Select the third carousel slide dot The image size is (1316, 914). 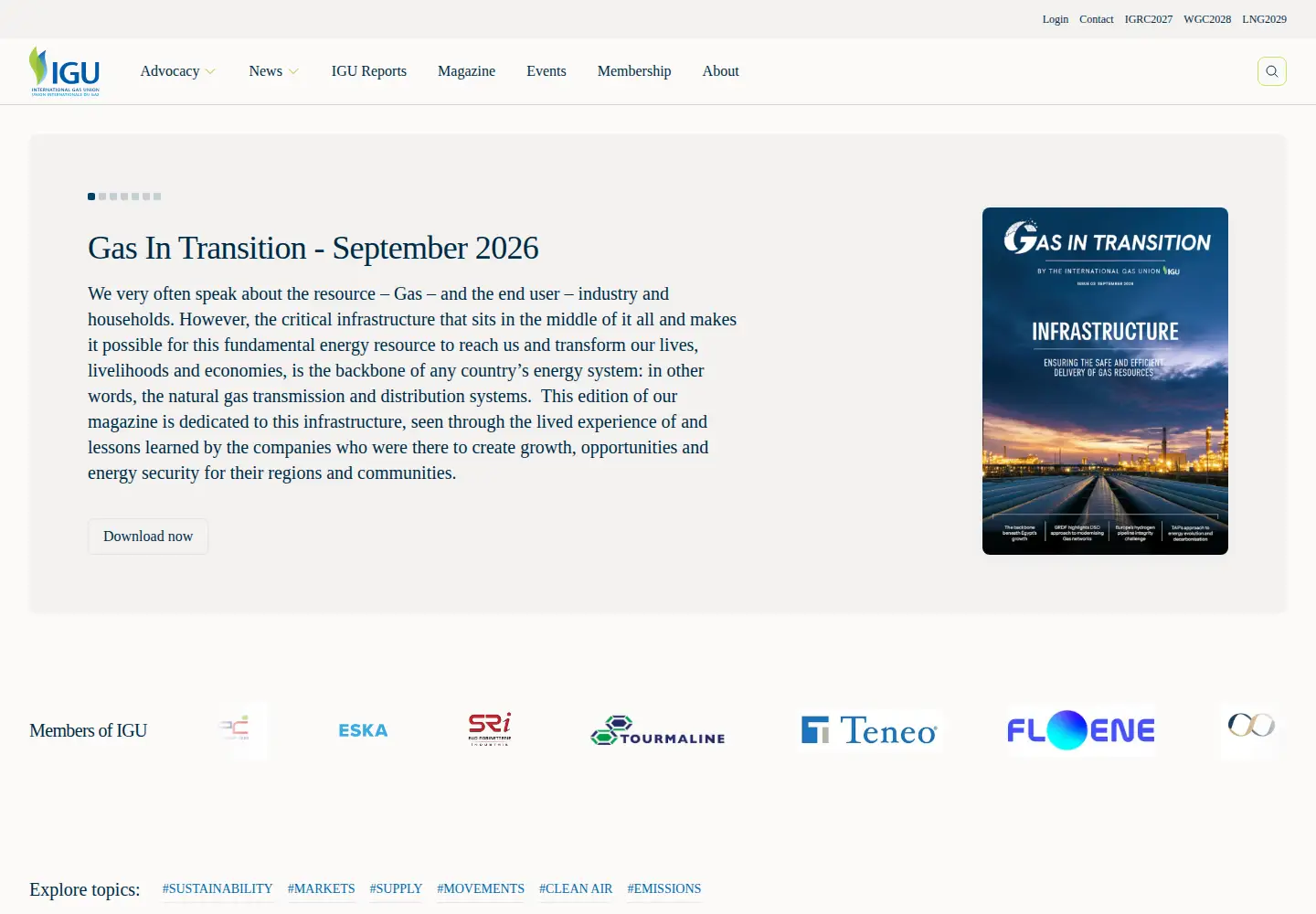(x=113, y=197)
